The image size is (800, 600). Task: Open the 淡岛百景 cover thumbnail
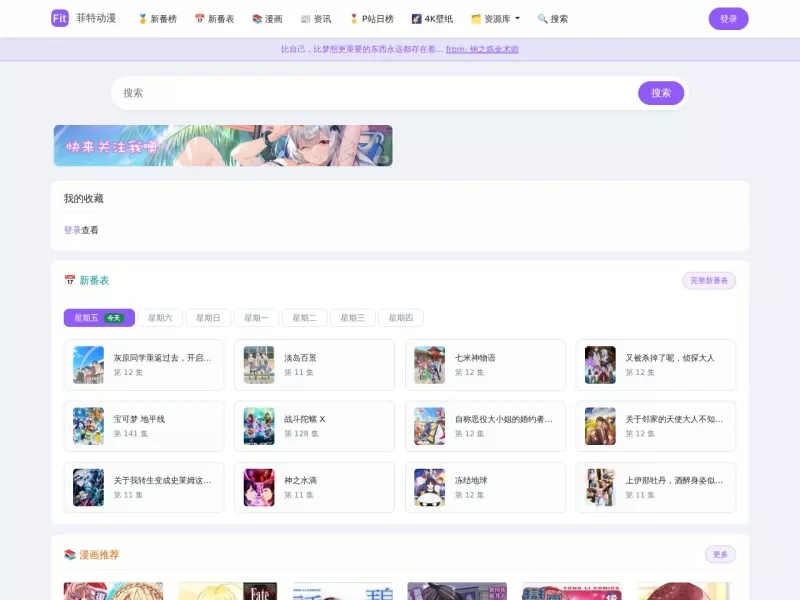coord(259,365)
